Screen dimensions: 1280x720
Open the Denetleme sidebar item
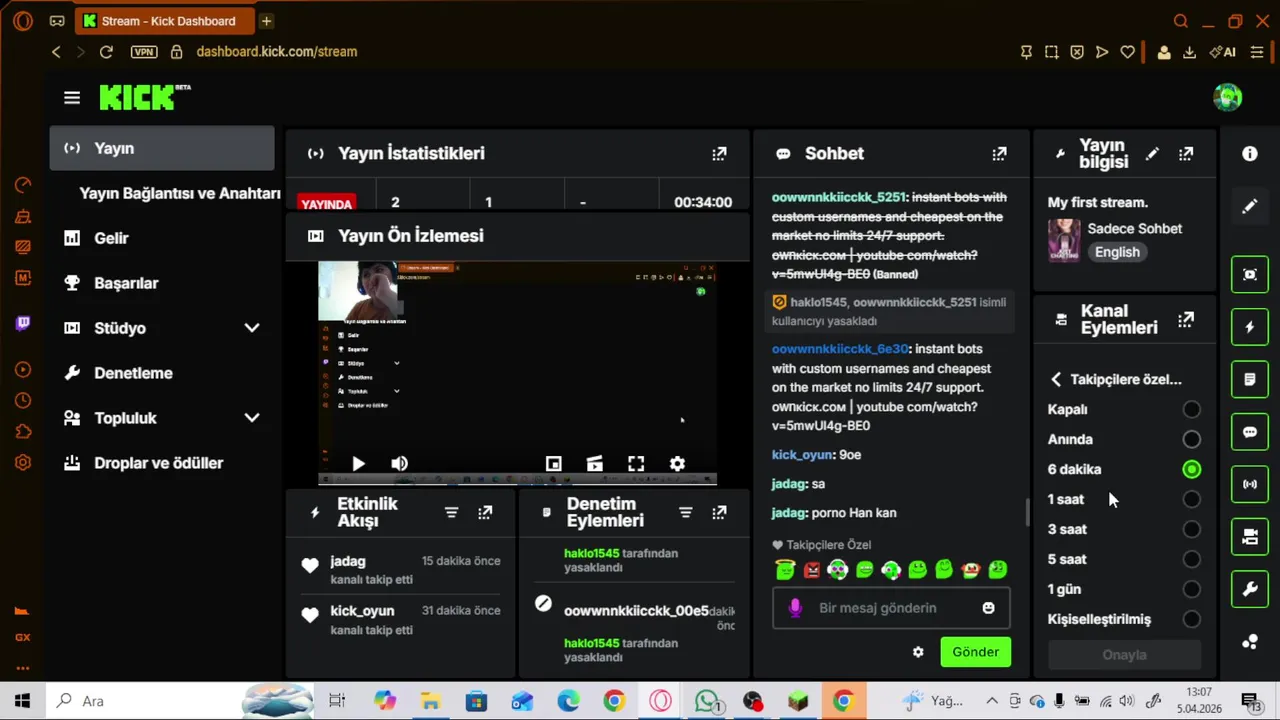click(x=162, y=373)
